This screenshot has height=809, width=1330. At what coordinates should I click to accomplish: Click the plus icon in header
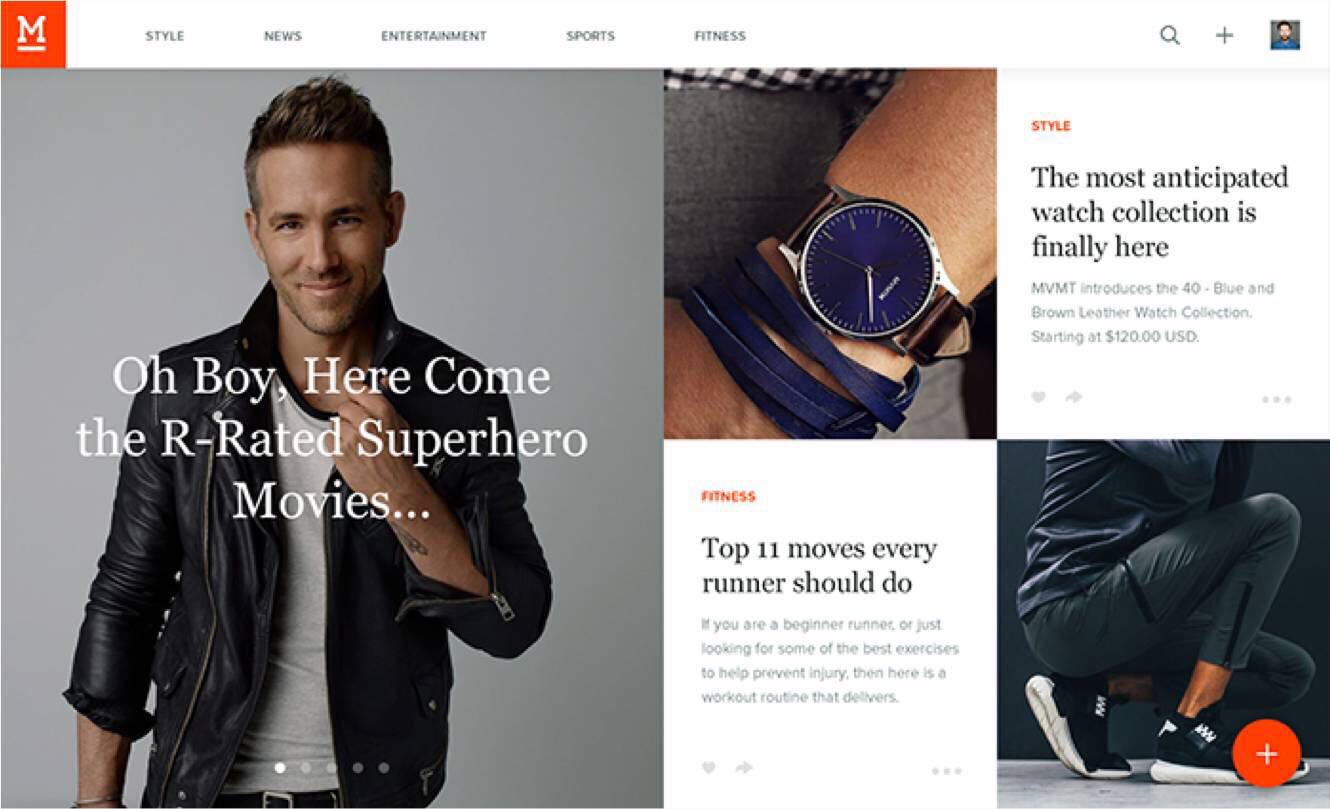(x=1224, y=35)
